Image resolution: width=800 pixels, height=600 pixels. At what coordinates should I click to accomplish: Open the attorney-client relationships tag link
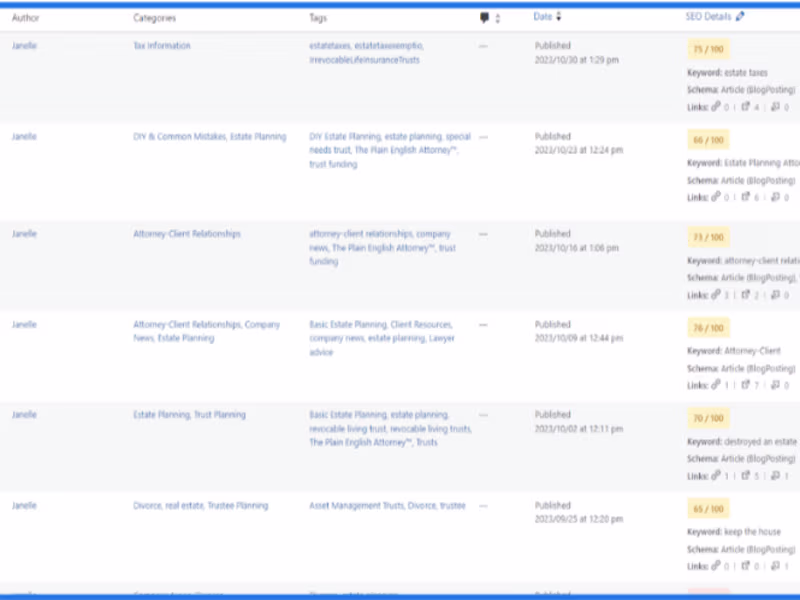361,234
